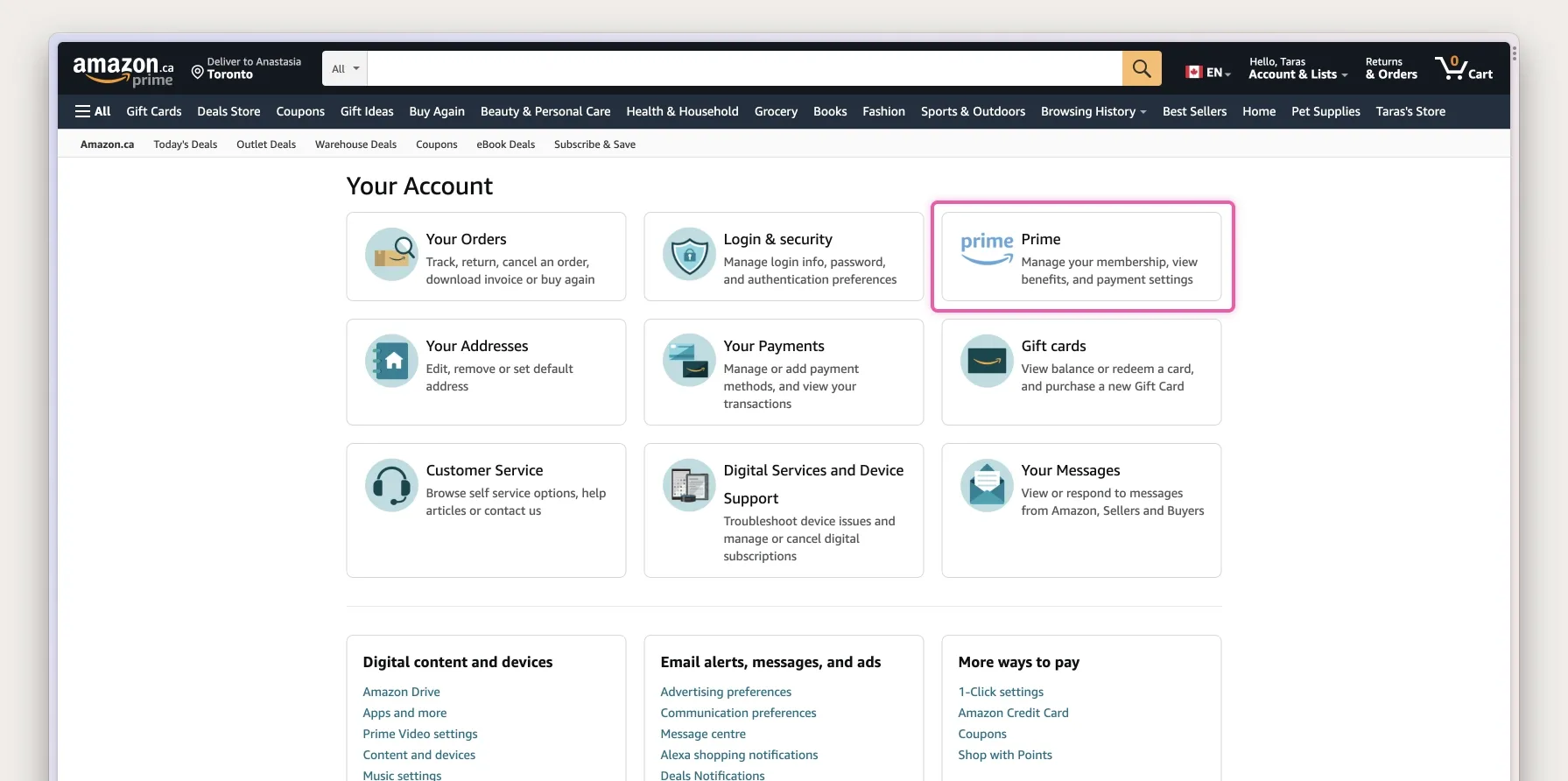Image resolution: width=1568 pixels, height=781 pixels.
Task: Open Home nav item
Action: pos(1259,111)
